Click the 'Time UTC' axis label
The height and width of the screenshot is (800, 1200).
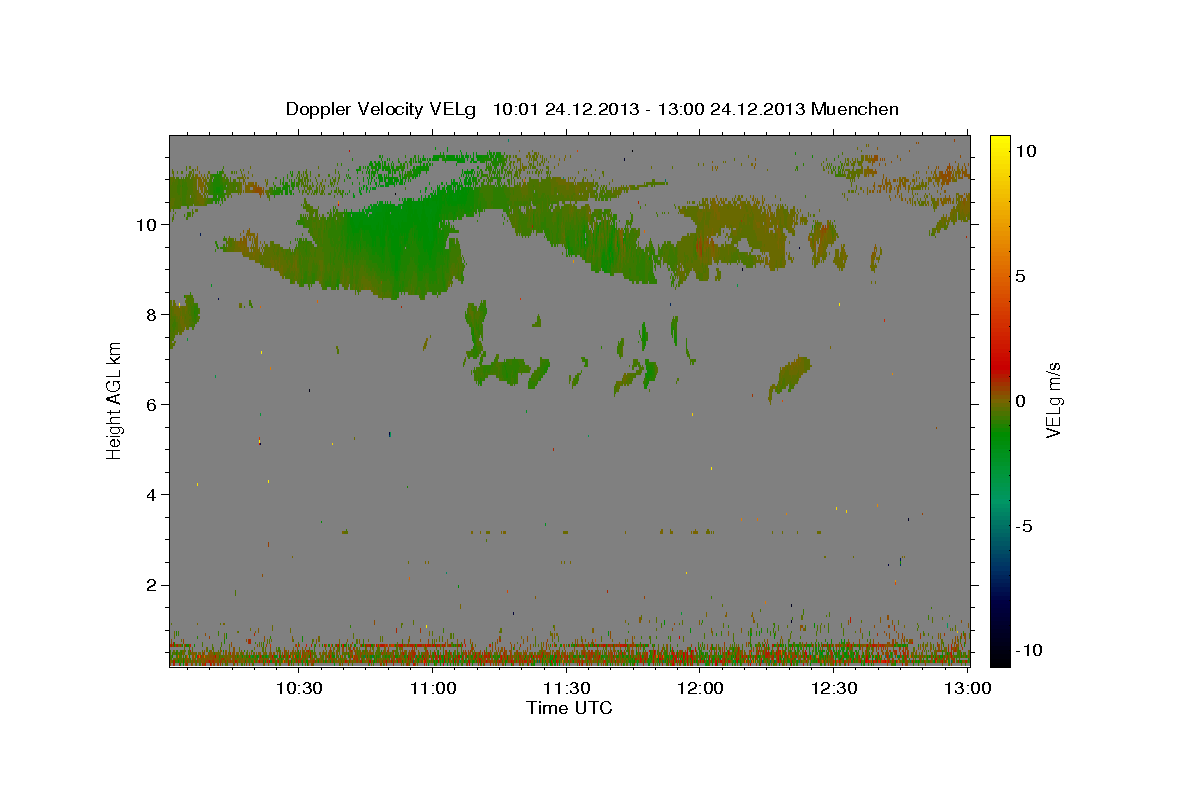569,708
